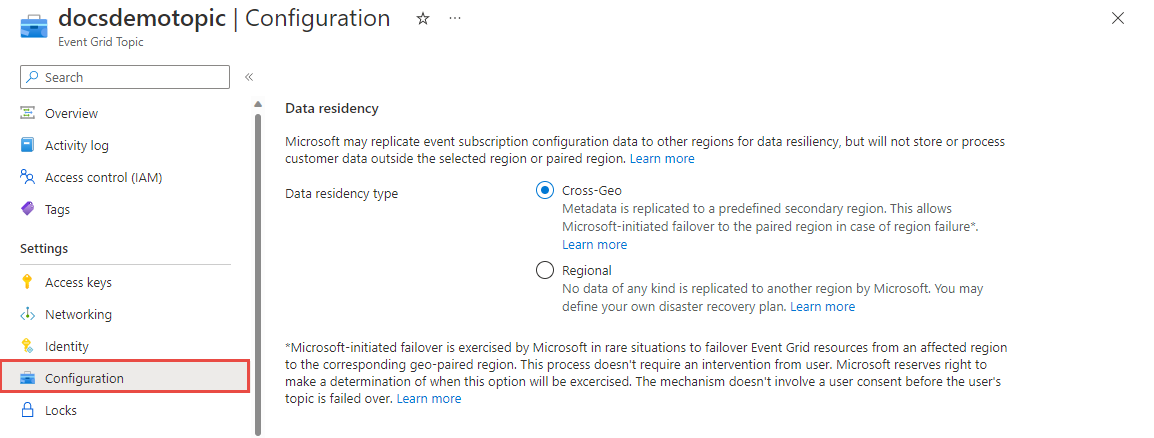Screen dimensions: 1154x438
Task: Select the Regional data residency option
Action: (545, 269)
